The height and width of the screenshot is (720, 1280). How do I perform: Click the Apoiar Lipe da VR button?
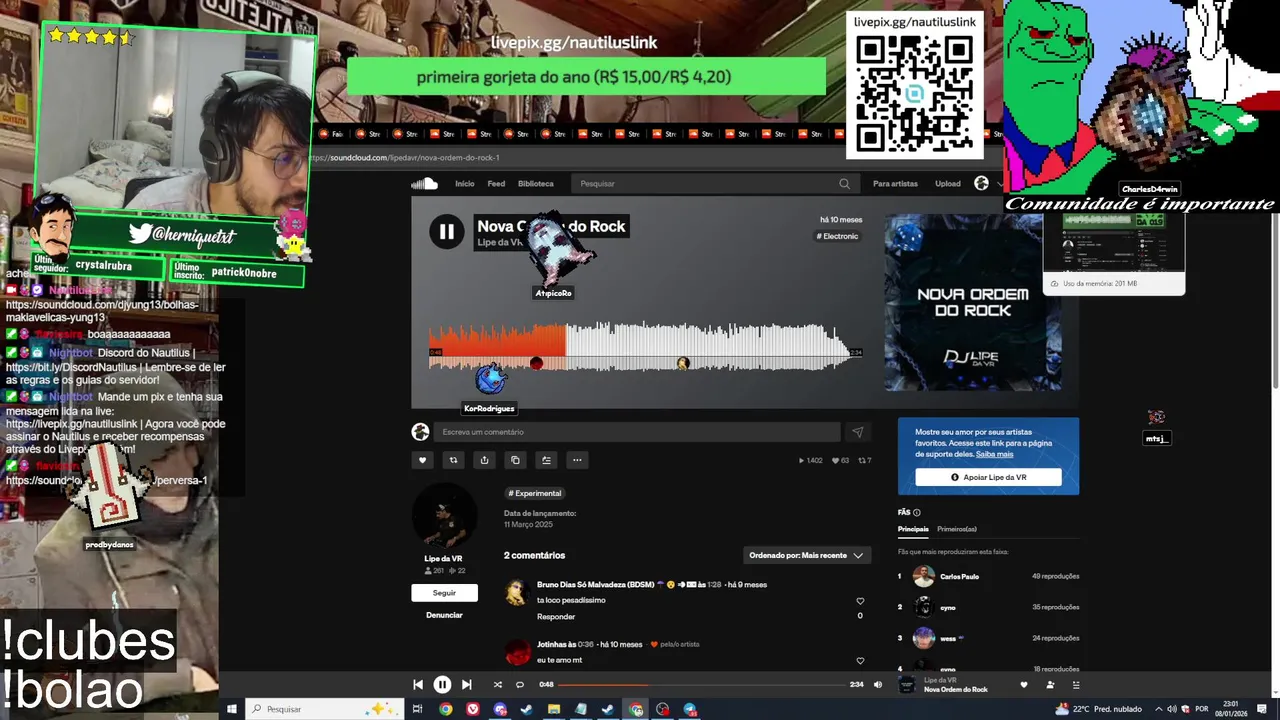[x=988, y=477]
